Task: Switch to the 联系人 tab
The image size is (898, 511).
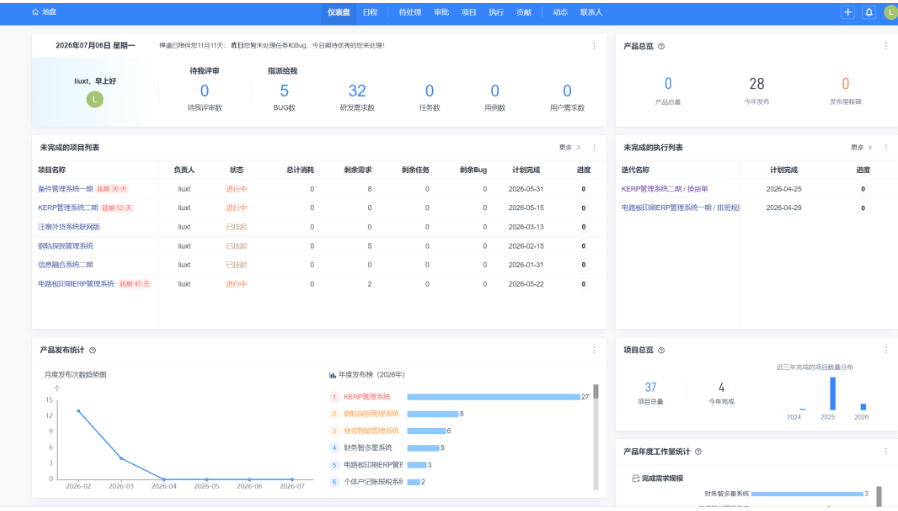Action: click(x=591, y=12)
